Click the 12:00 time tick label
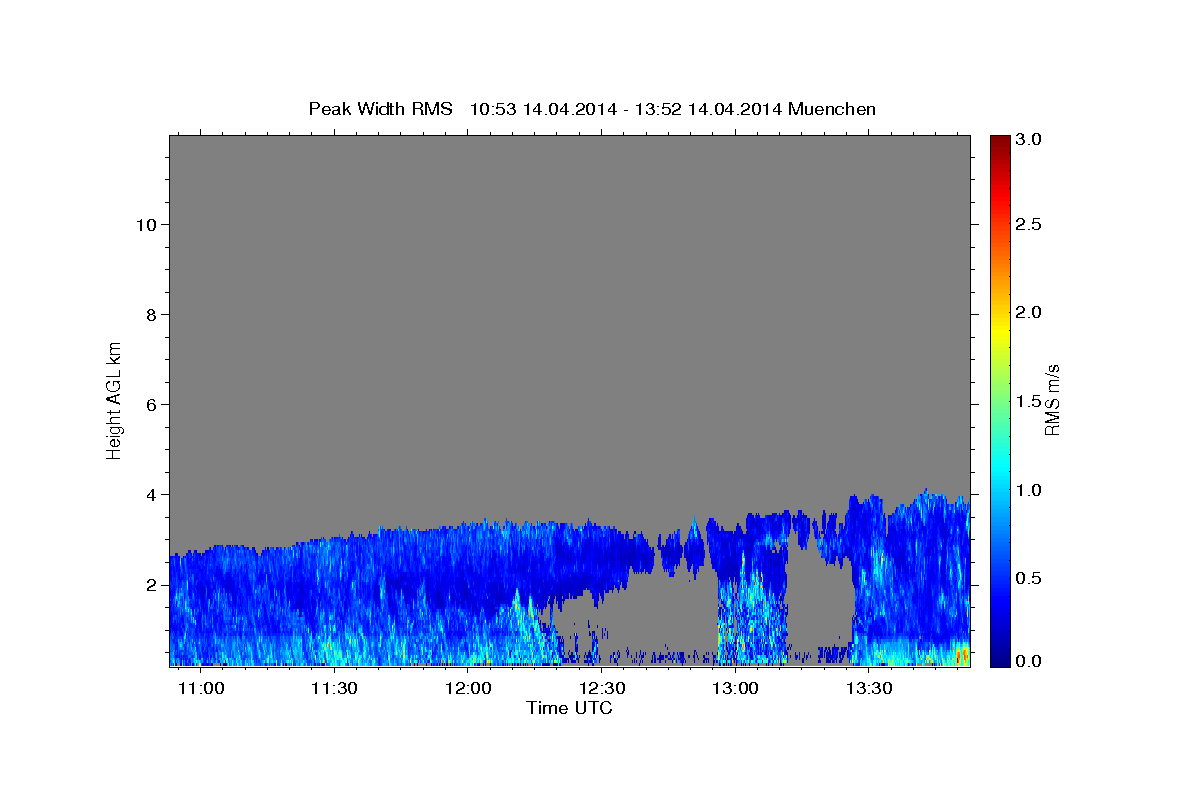Screen dimensions: 1200x800 (x=468, y=689)
